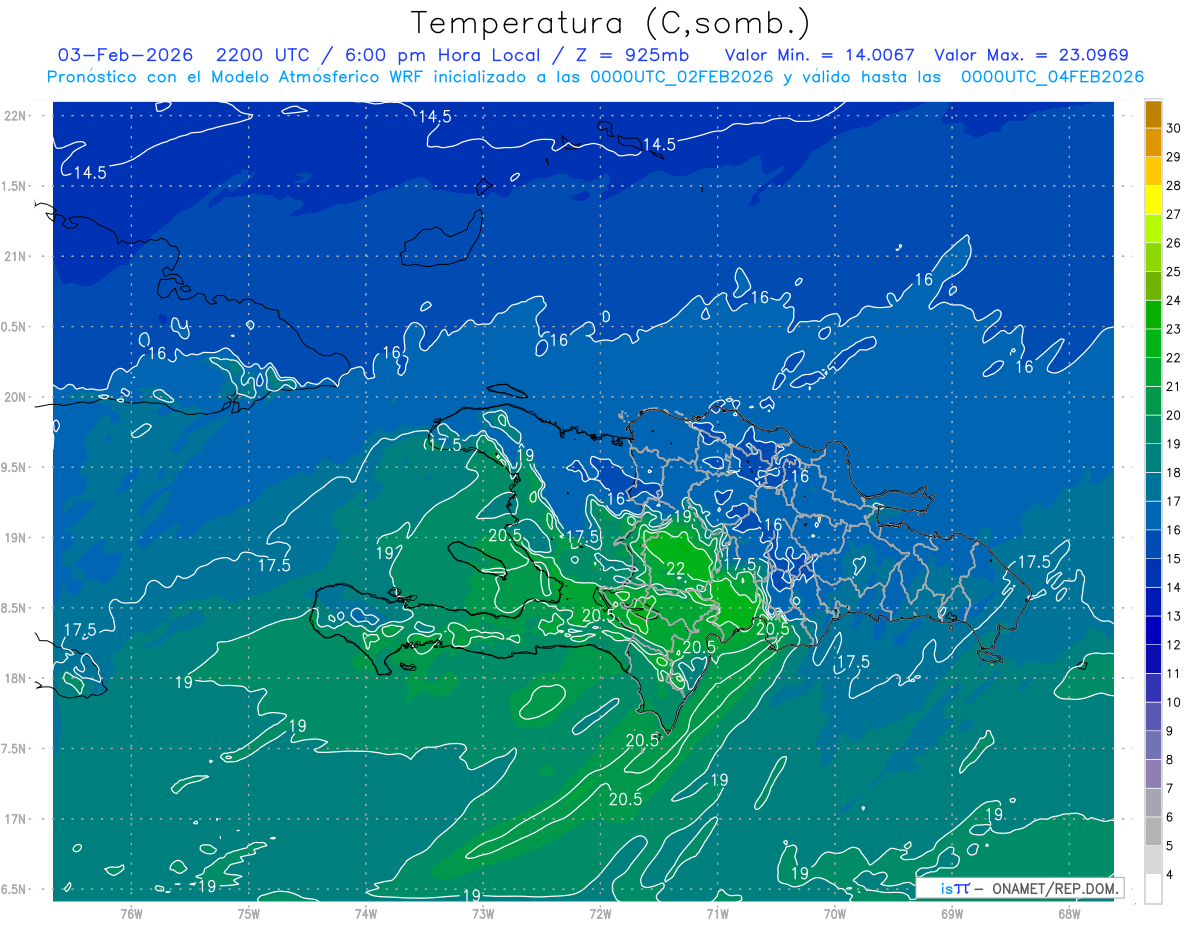Click the "21N" latitude axis label
The image size is (1200, 927).
click(x=14, y=256)
